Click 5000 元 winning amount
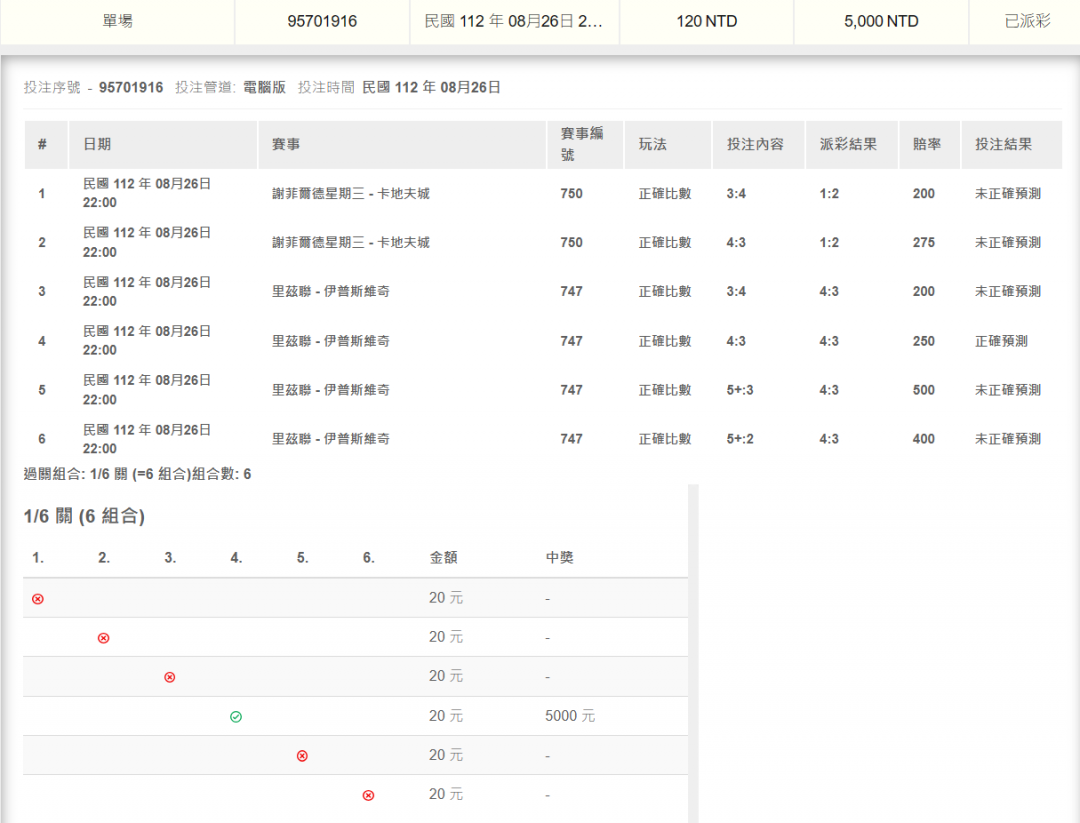Viewport: 1080px width, 823px height. pos(570,716)
